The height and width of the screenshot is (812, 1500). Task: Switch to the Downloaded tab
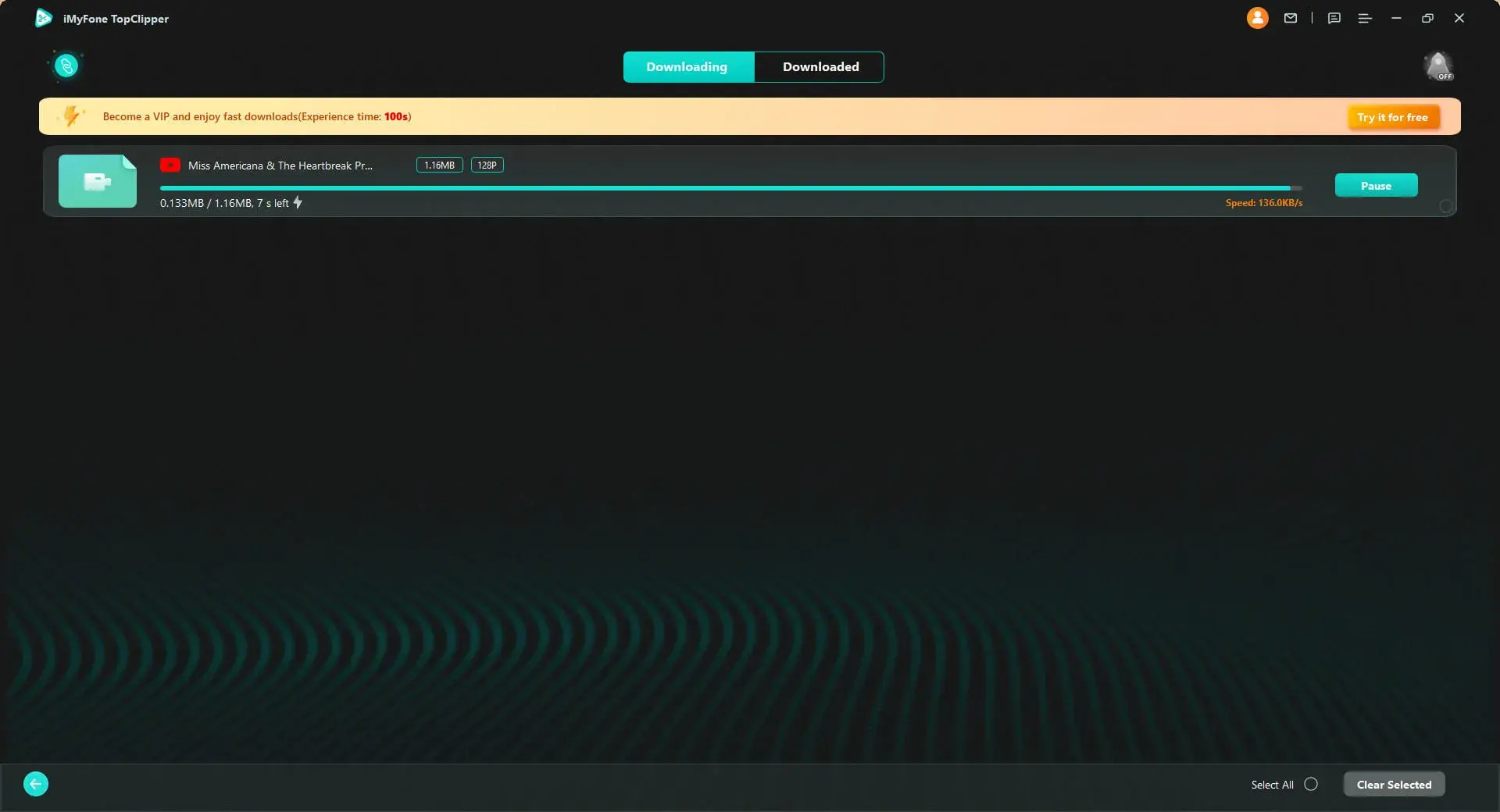point(820,67)
